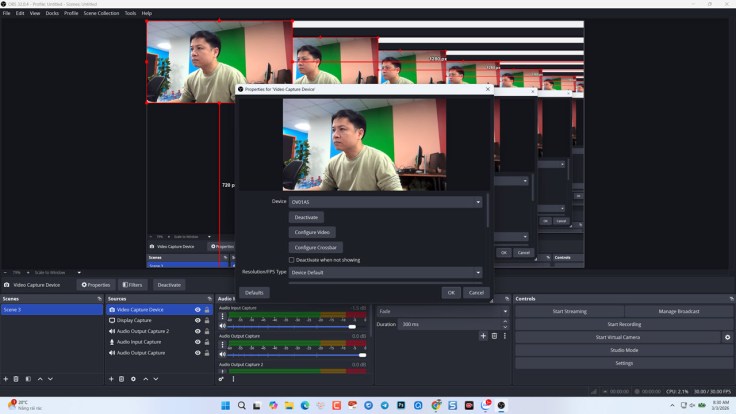Decrease transition Duration stepper down
Image resolution: width=736 pixels, height=414 pixels.
pyautogui.click(x=505, y=327)
